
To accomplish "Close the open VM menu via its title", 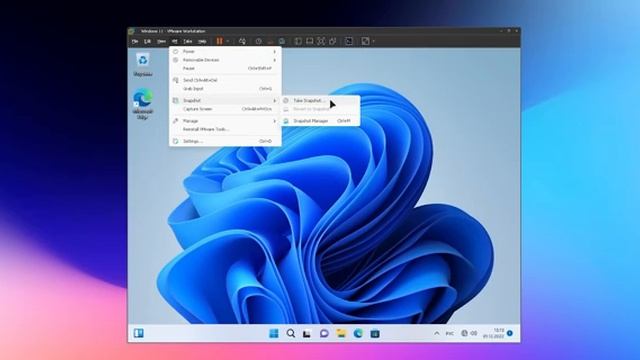I will coord(174,41).
